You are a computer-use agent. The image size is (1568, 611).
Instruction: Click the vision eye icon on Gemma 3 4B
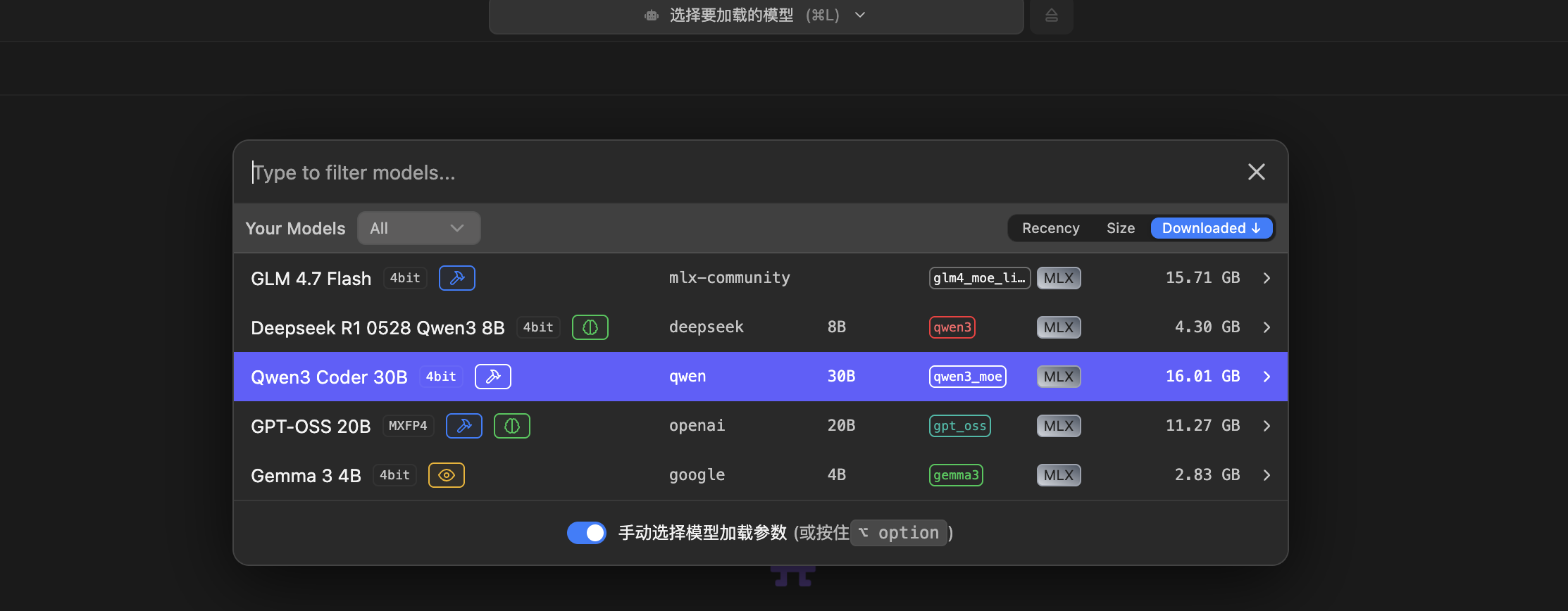click(x=446, y=475)
